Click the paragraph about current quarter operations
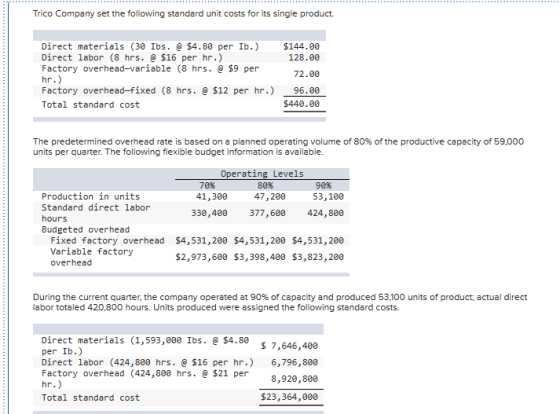Image resolution: width=560 pixels, height=414 pixels. [280, 302]
